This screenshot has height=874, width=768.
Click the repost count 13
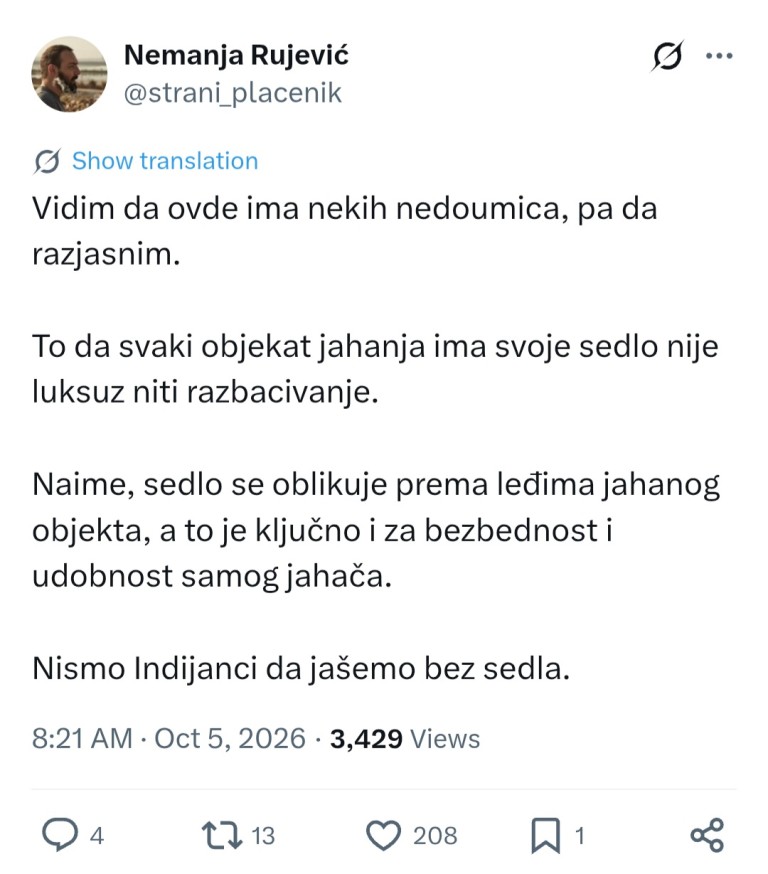coord(263,836)
